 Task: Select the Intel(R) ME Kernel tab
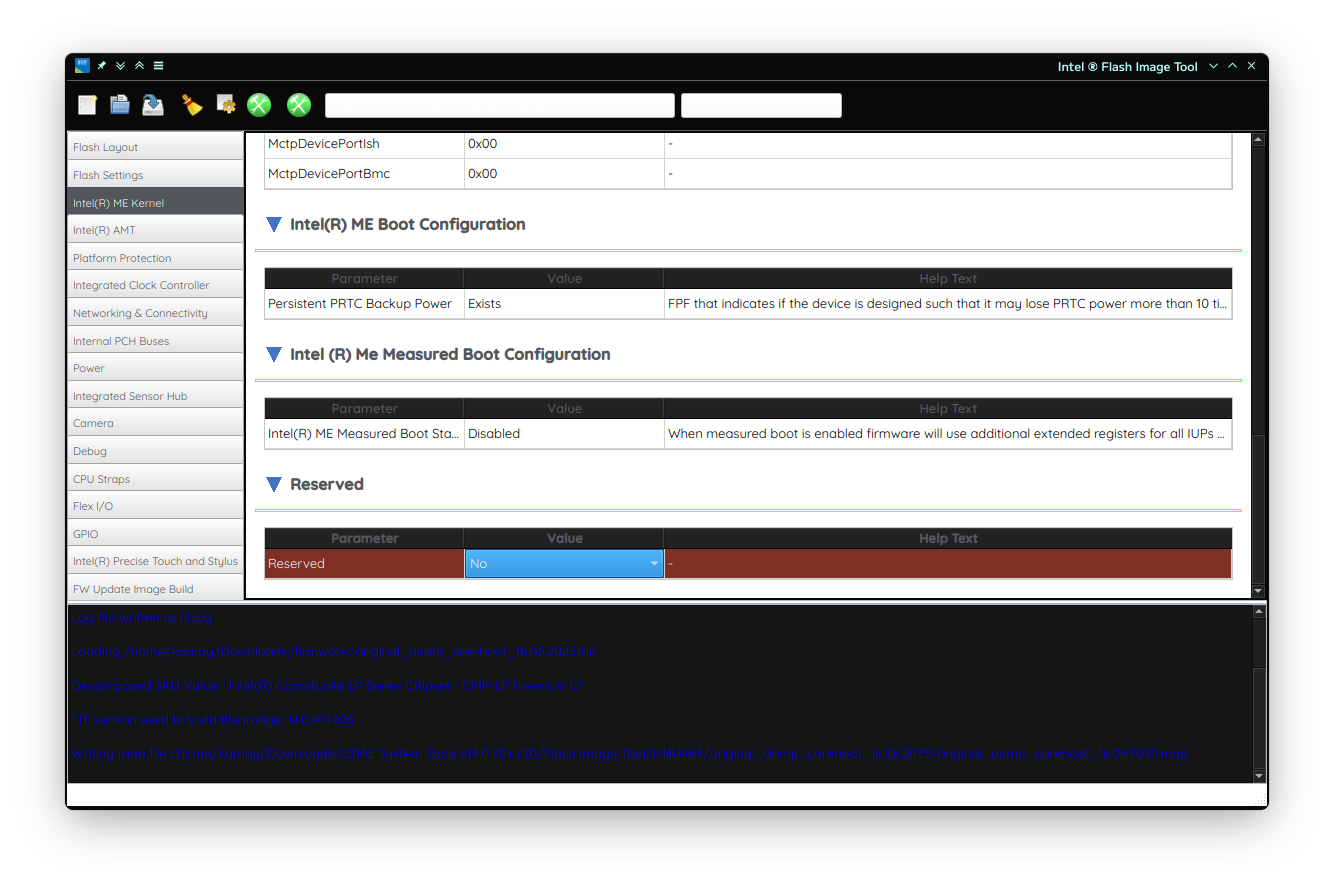(155, 203)
